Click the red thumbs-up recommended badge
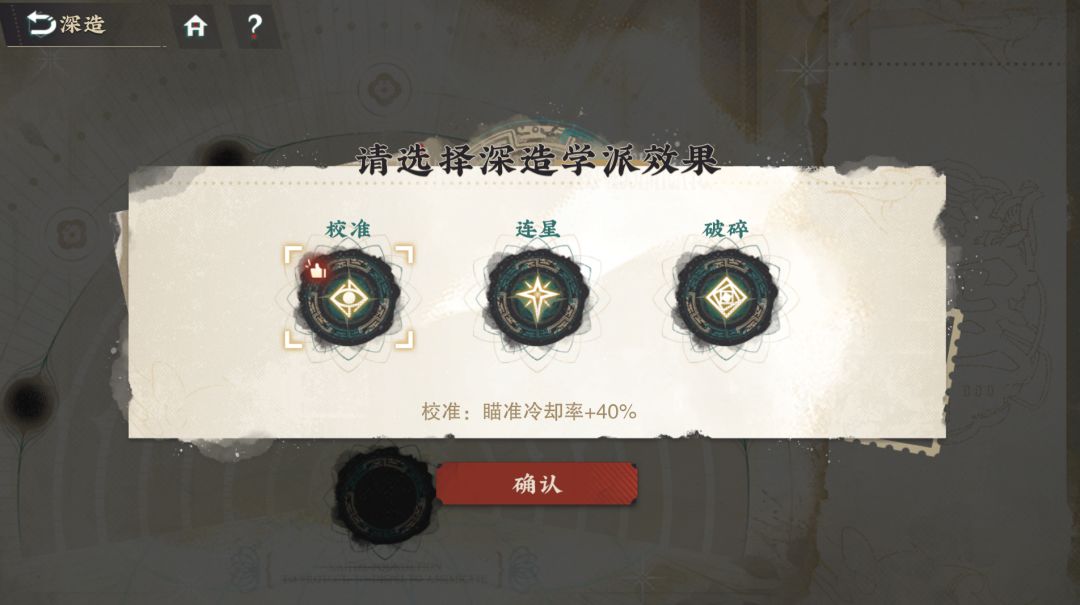This screenshot has height=605, width=1080. pos(315,269)
